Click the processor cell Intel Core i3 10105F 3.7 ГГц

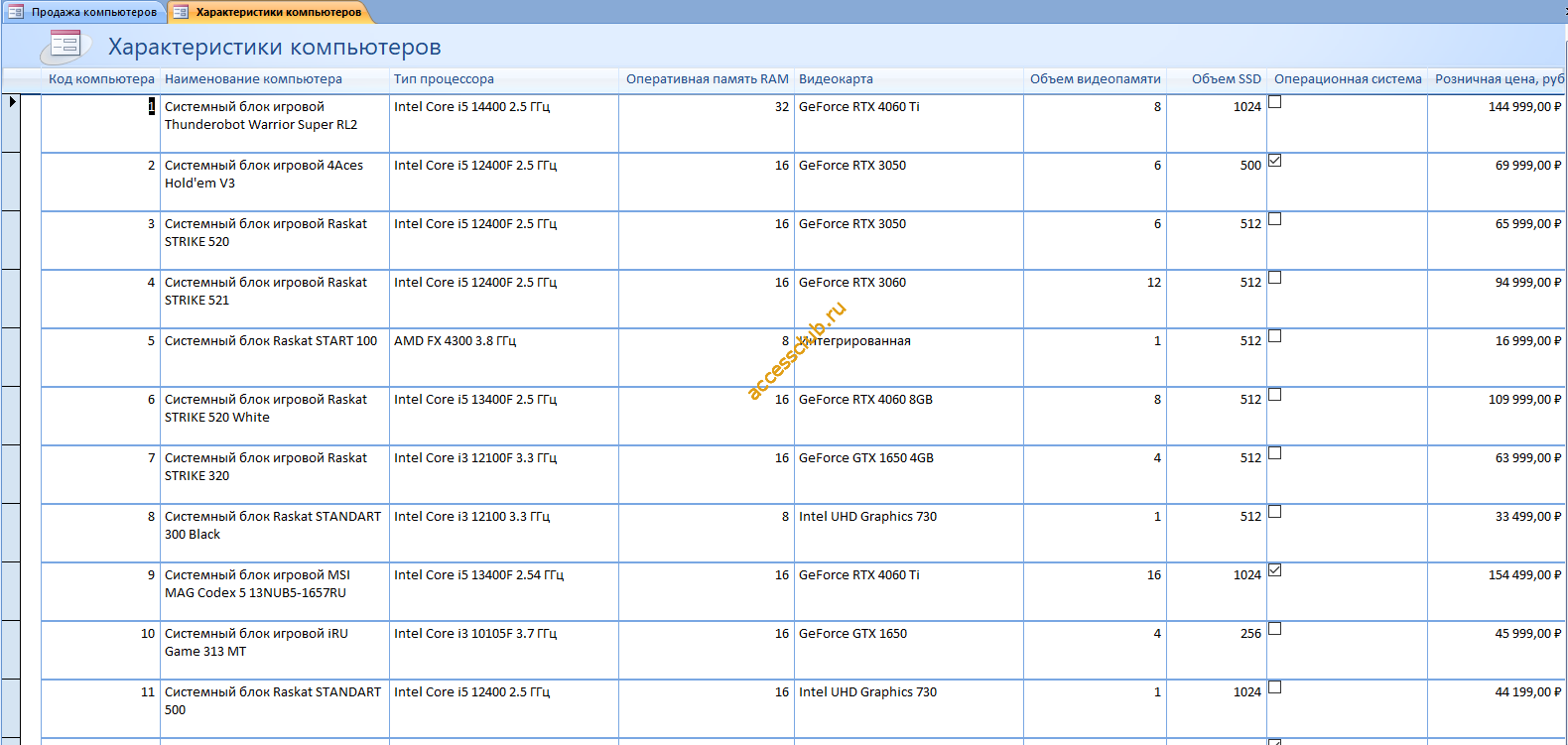point(504,650)
